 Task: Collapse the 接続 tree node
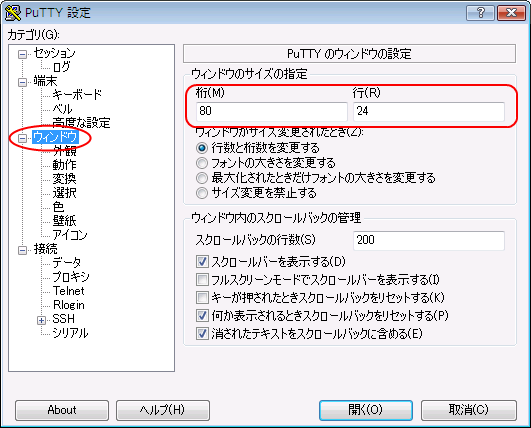click(x=22, y=250)
